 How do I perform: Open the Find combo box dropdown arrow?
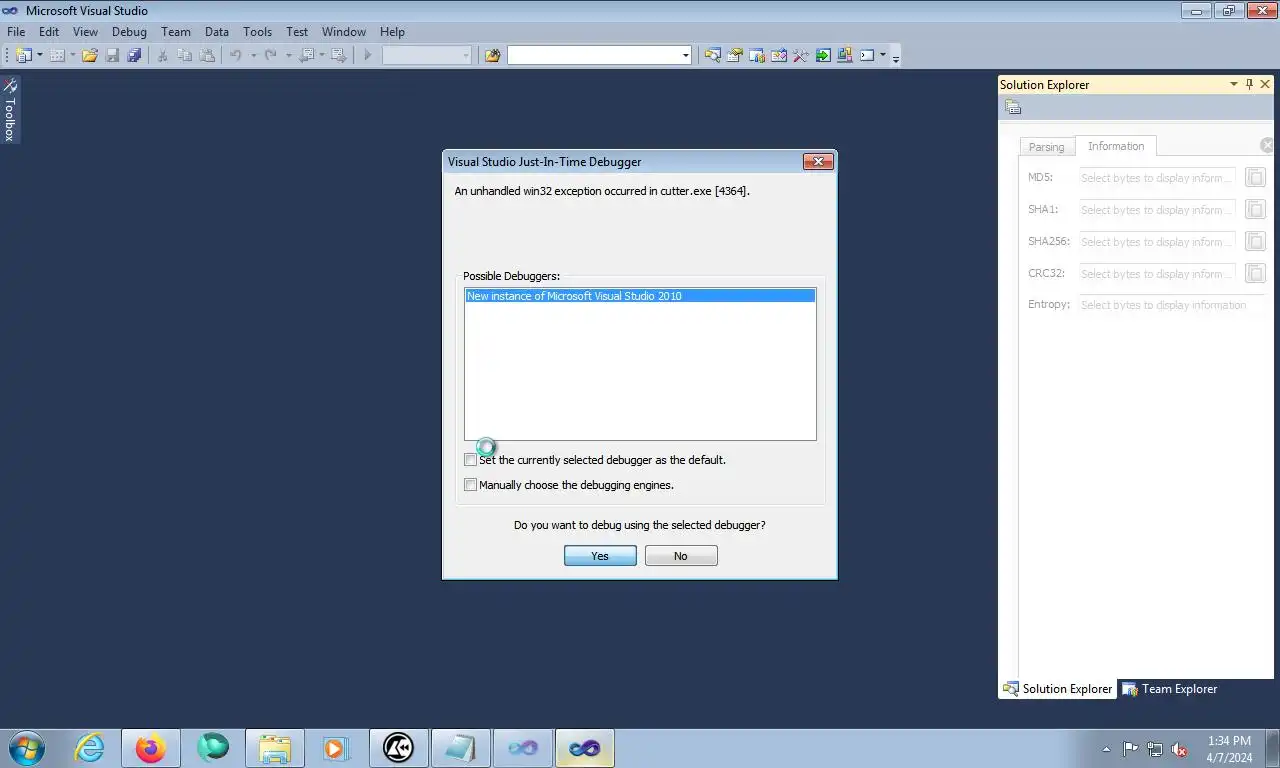point(686,56)
